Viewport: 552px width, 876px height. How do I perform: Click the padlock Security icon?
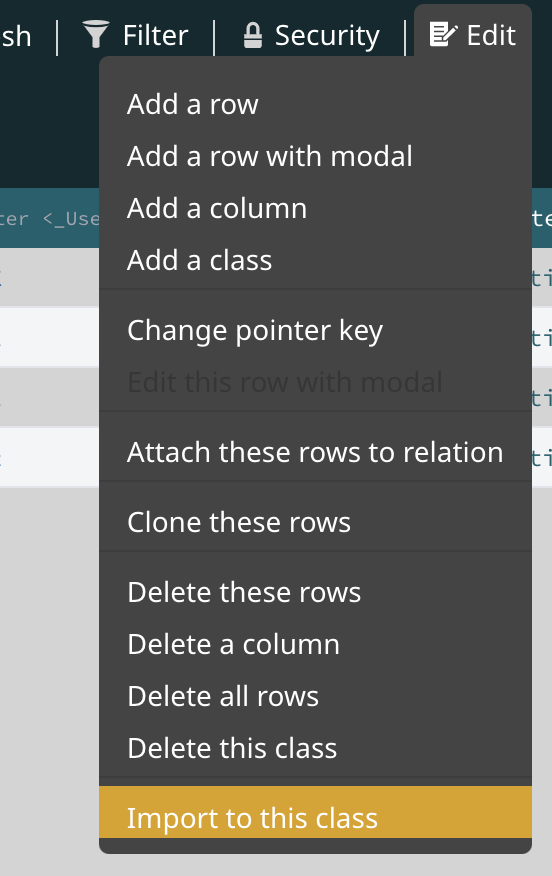pyautogui.click(x=253, y=35)
